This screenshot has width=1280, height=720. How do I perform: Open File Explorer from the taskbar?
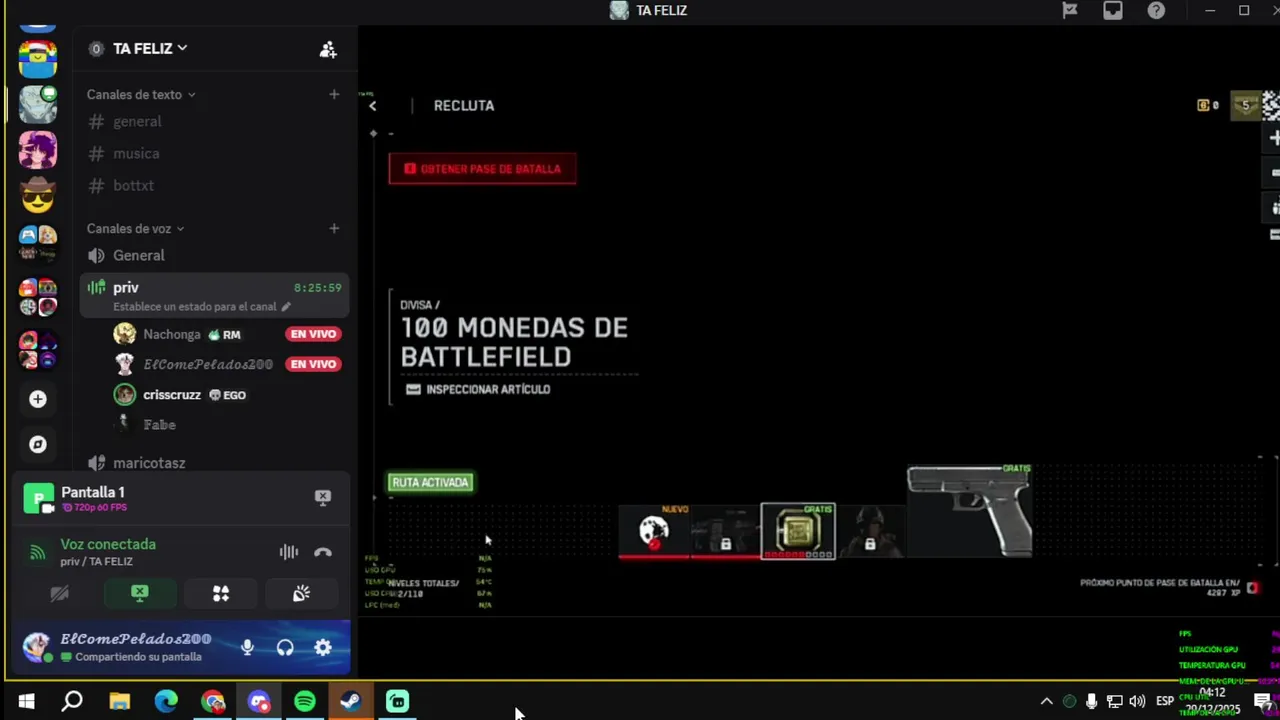click(x=119, y=701)
